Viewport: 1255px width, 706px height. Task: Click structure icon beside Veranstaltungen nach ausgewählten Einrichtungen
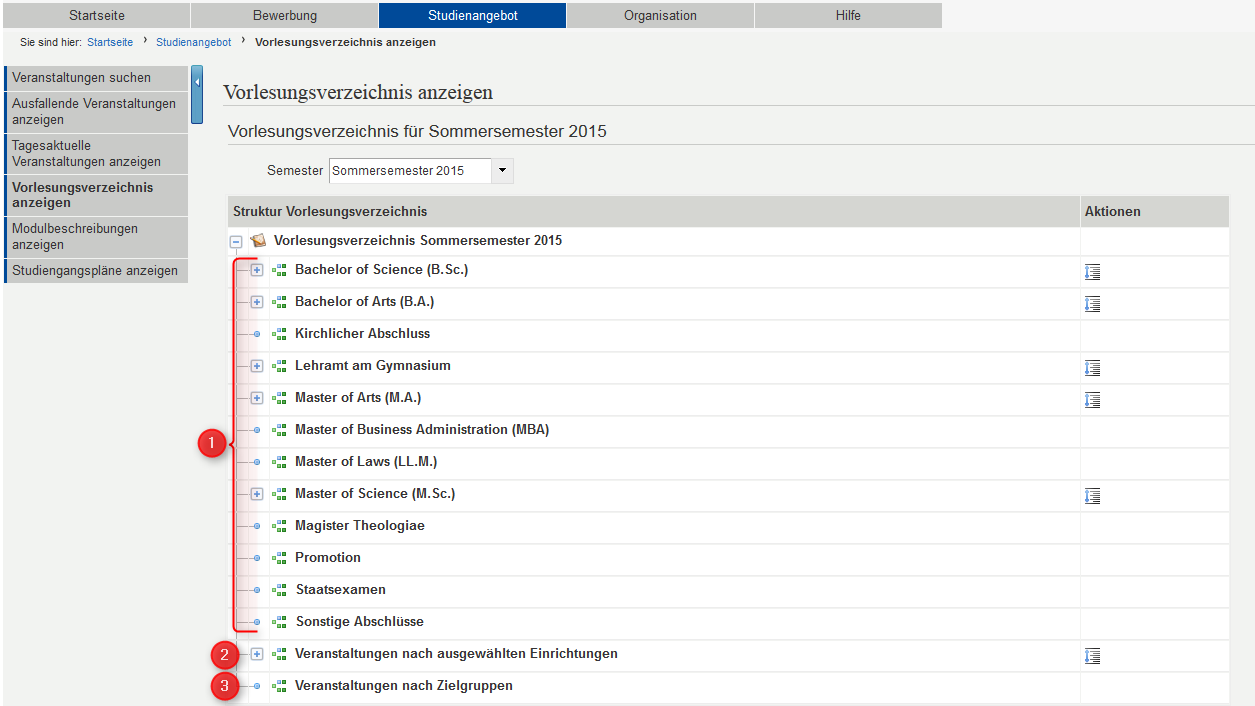(x=279, y=654)
